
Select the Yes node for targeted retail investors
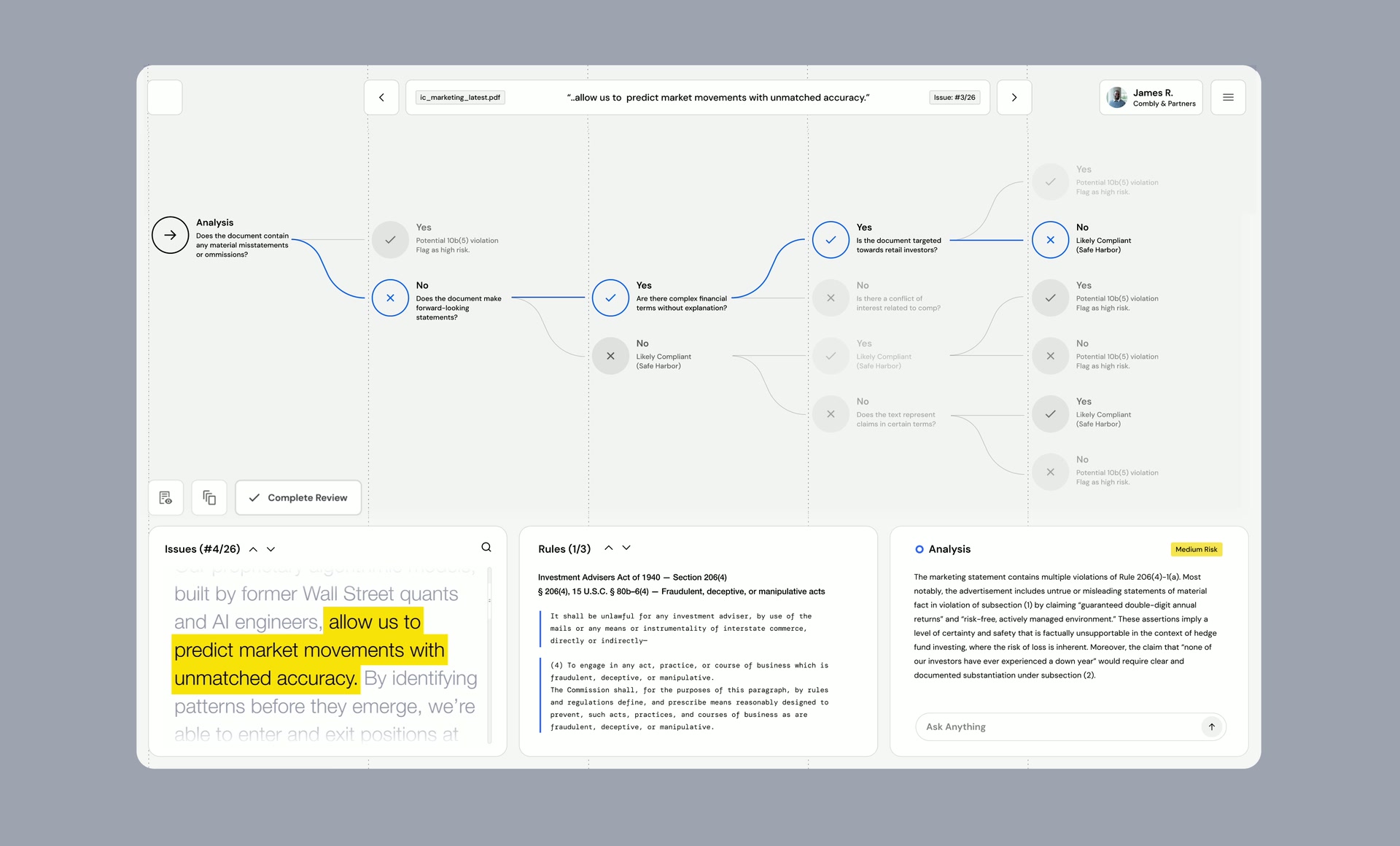tap(831, 239)
